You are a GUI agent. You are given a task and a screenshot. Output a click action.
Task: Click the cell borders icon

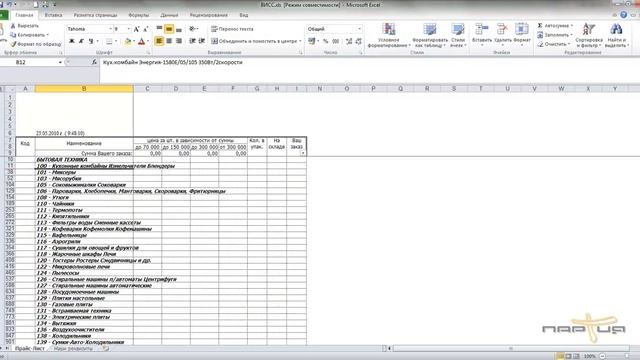109,41
